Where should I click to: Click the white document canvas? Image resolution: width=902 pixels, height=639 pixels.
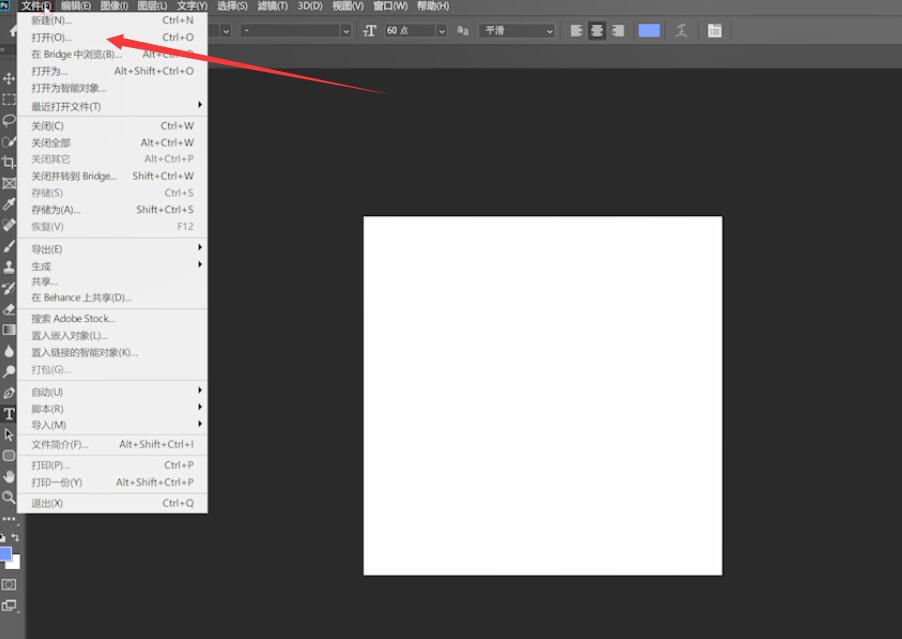click(x=542, y=395)
